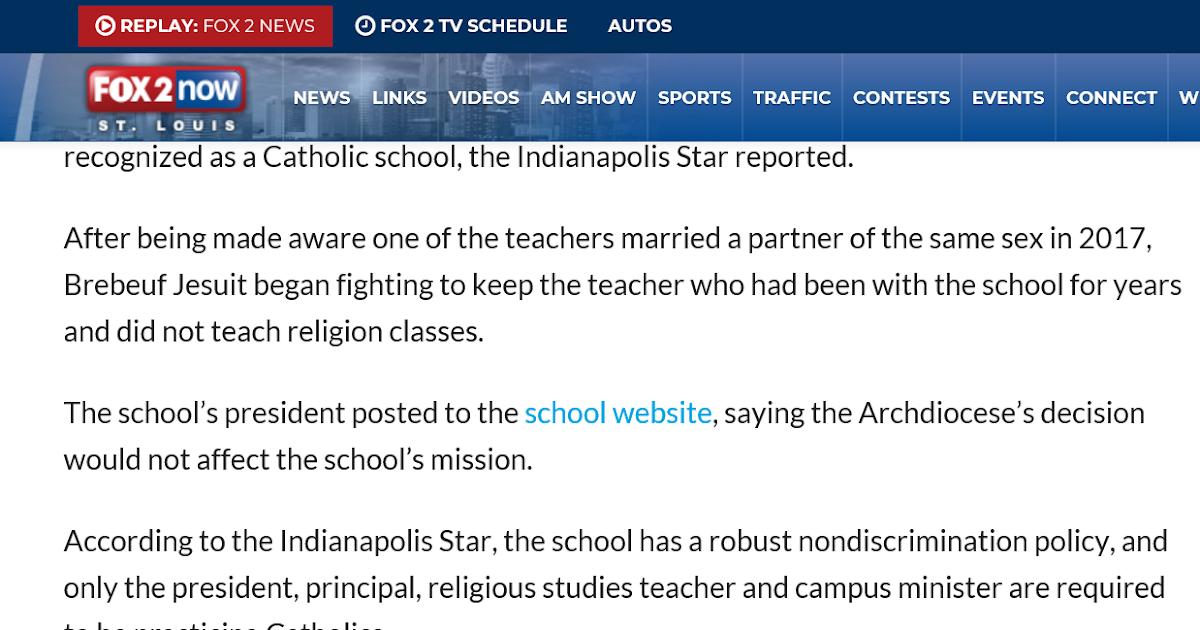The image size is (1200, 630).
Task: Click the cut-off W item after CONNECT
Action: 1189,98
